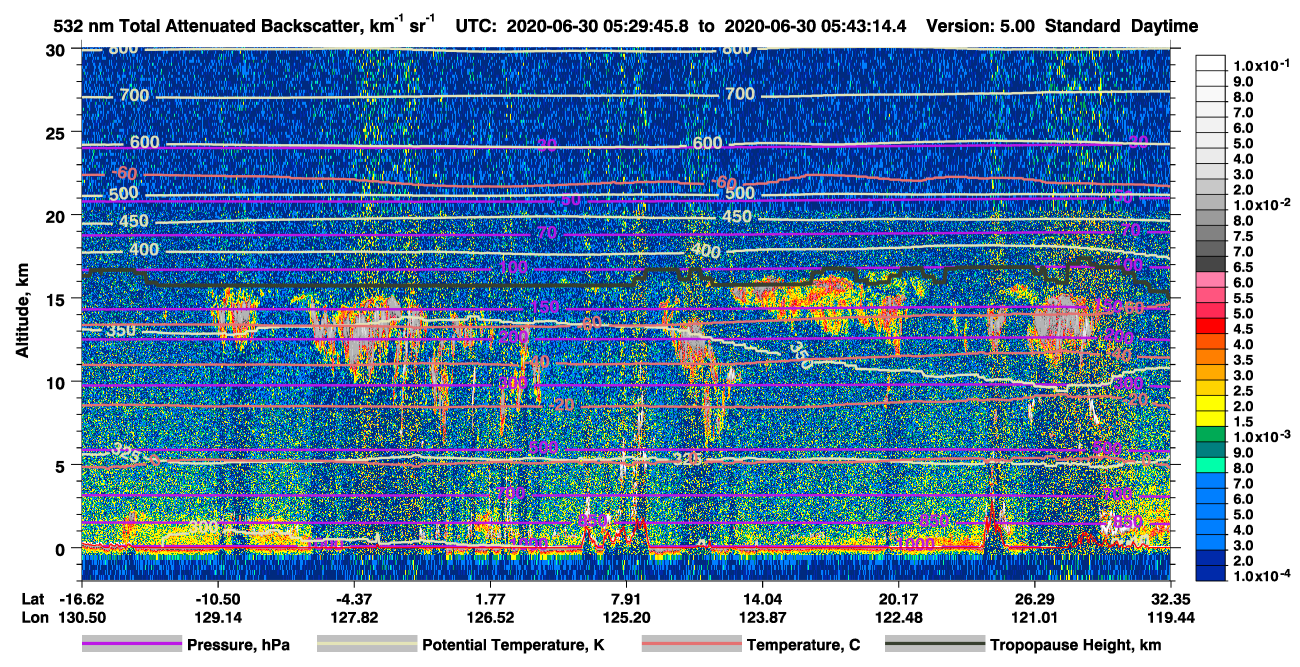Viewport: 1300px width, 667px height.
Task: Click the 'UTC:' label in the title
Action: 477,27
